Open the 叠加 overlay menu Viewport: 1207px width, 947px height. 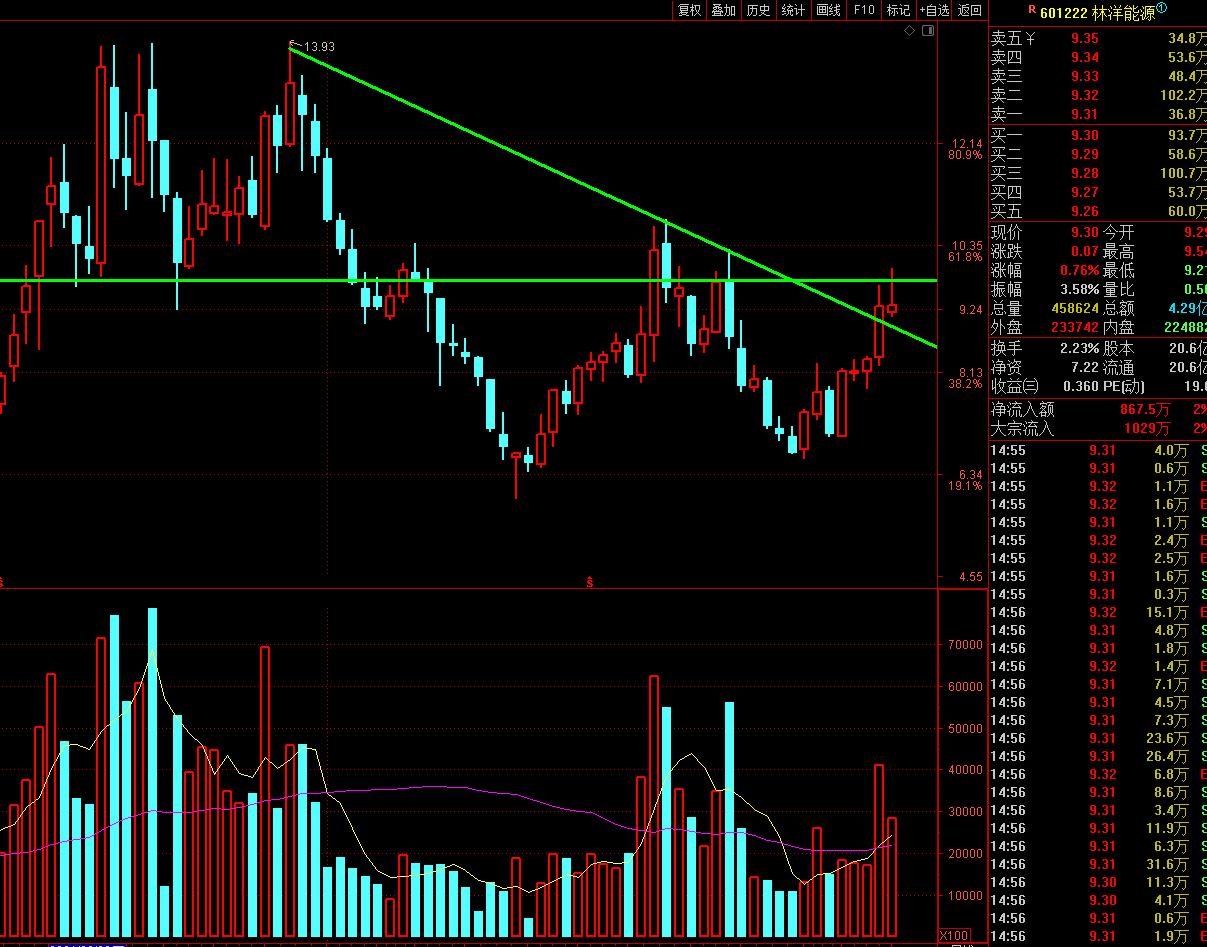[724, 10]
